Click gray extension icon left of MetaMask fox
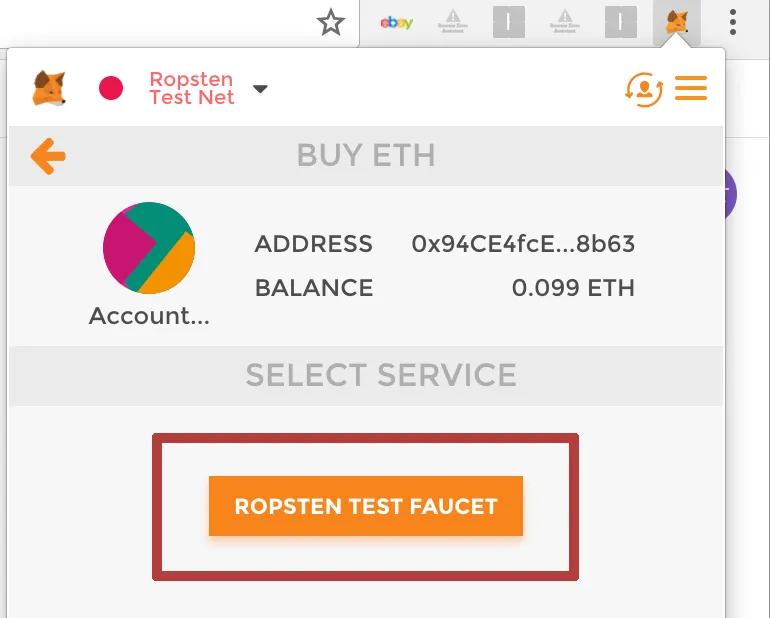The image size is (770, 618). pyautogui.click(x=621, y=22)
